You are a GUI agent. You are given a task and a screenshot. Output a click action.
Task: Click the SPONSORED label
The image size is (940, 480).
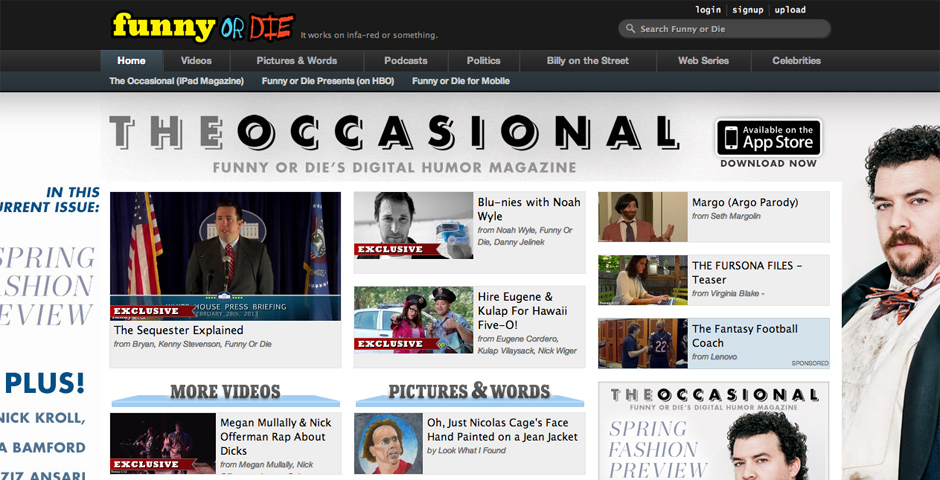810,363
